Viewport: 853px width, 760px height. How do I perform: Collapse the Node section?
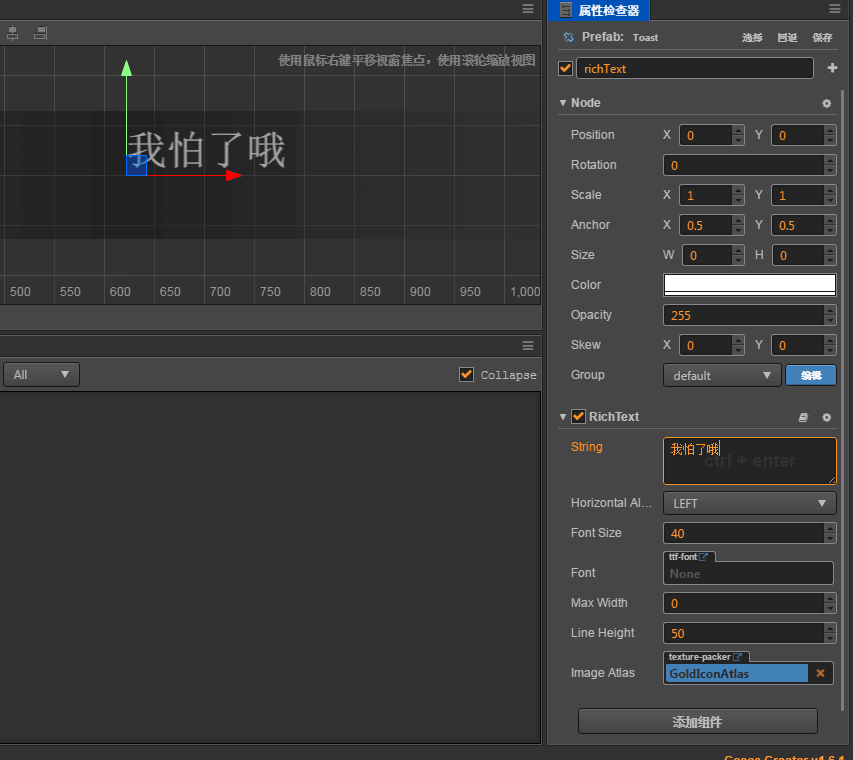563,103
